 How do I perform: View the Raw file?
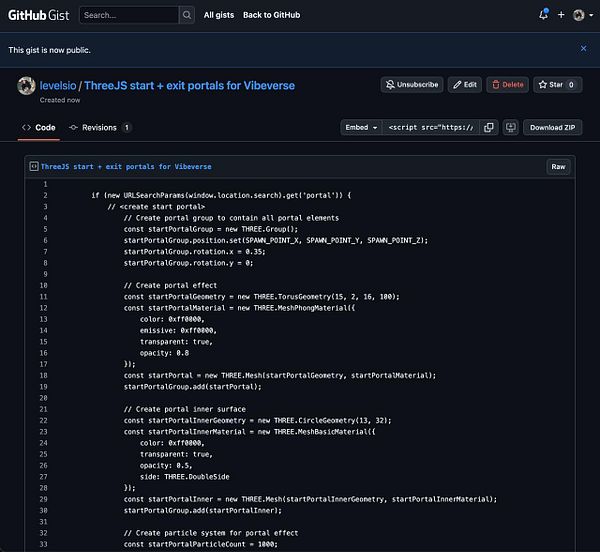click(559, 167)
